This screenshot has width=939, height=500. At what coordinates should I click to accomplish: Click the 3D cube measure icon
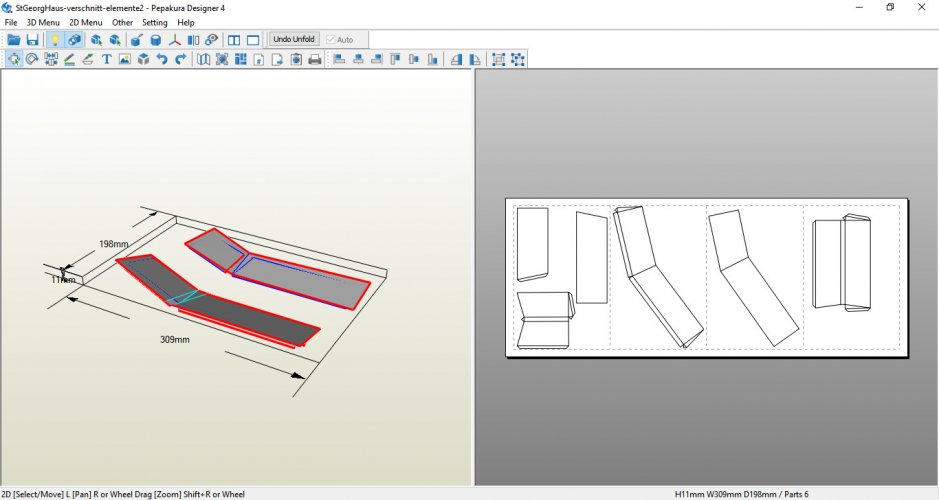coord(143,59)
